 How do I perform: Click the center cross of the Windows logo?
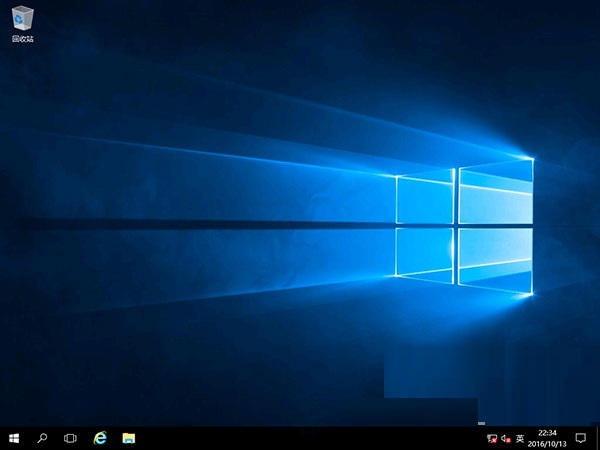(456, 225)
